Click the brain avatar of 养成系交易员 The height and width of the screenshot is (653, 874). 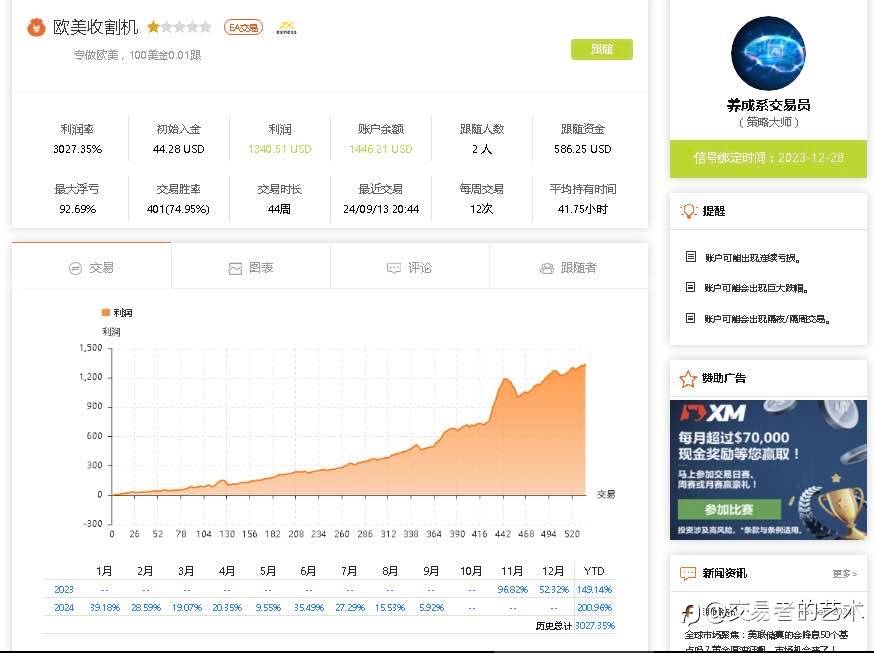click(x=768, y=53)
